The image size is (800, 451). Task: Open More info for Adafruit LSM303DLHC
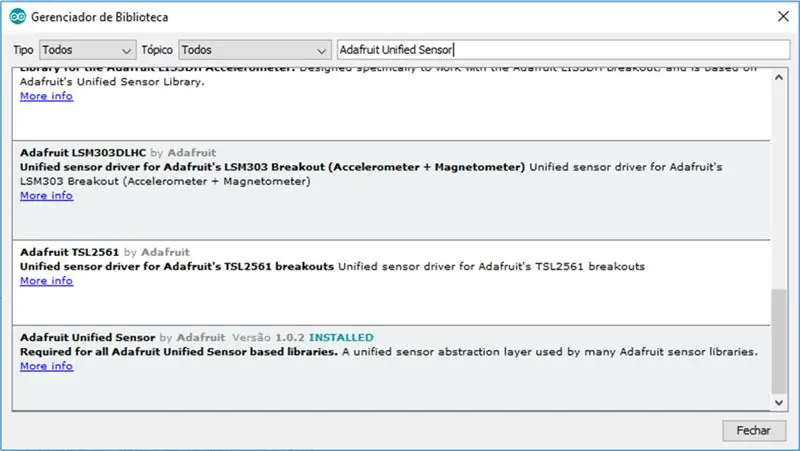coord(46,195)
